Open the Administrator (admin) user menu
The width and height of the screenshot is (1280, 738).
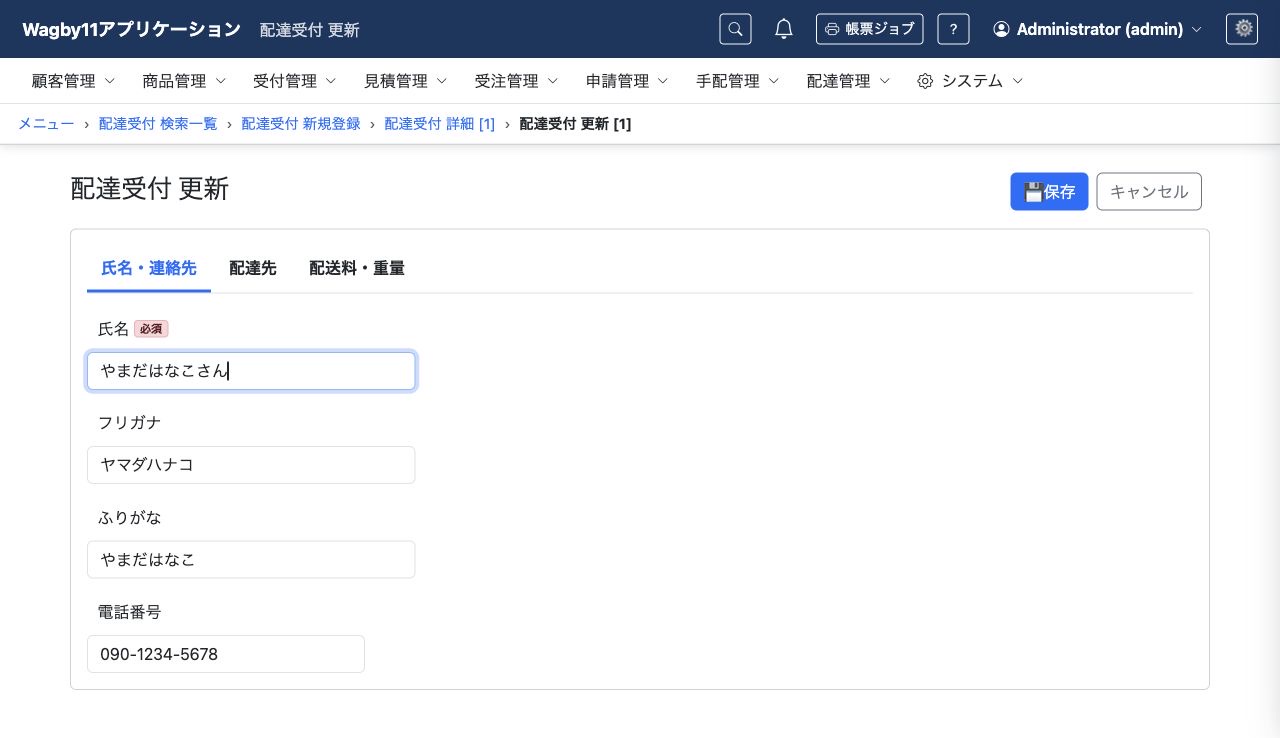(x=1097, y=29)
